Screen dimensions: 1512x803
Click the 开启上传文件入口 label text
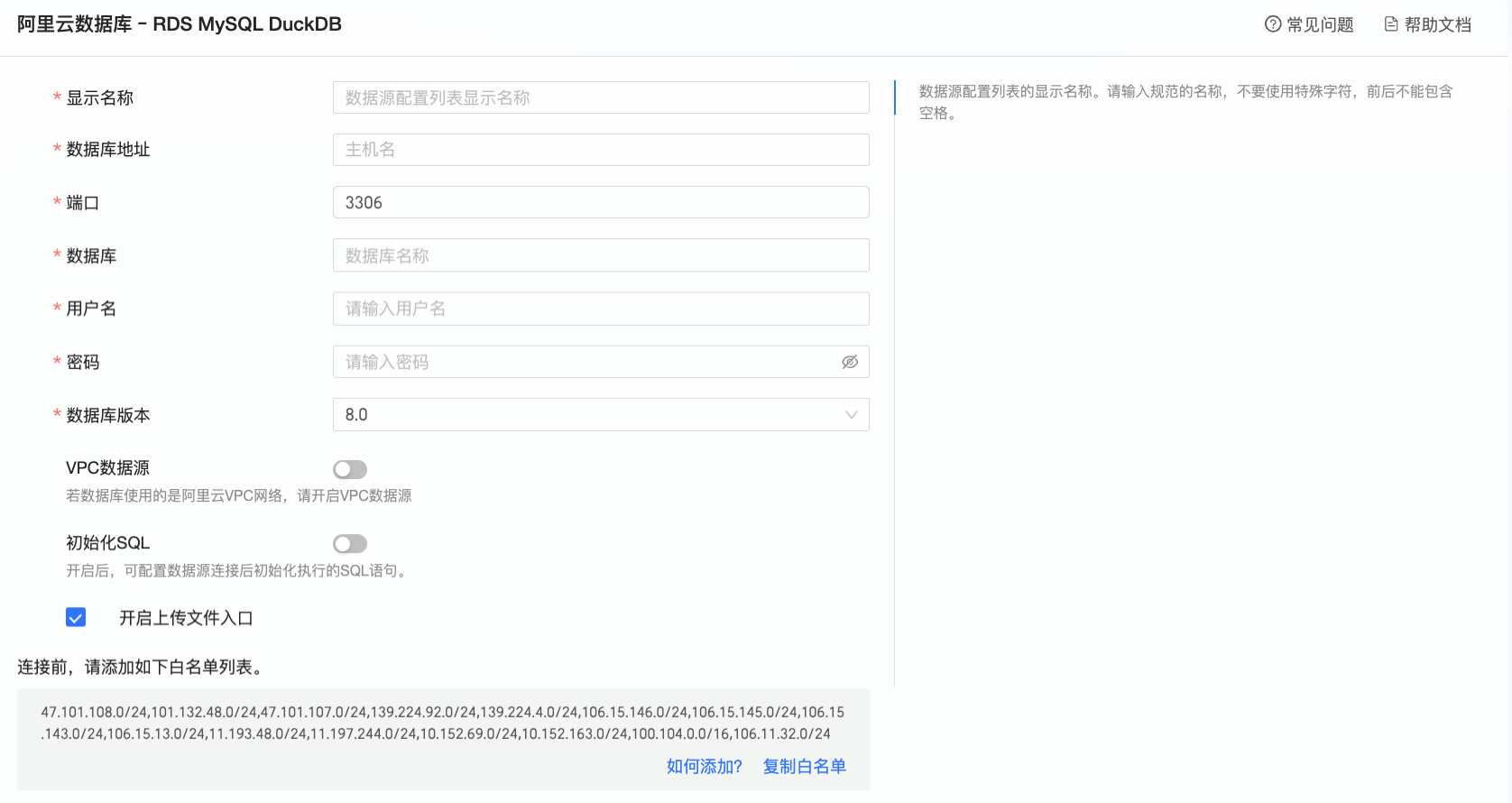tap(186, 617)
